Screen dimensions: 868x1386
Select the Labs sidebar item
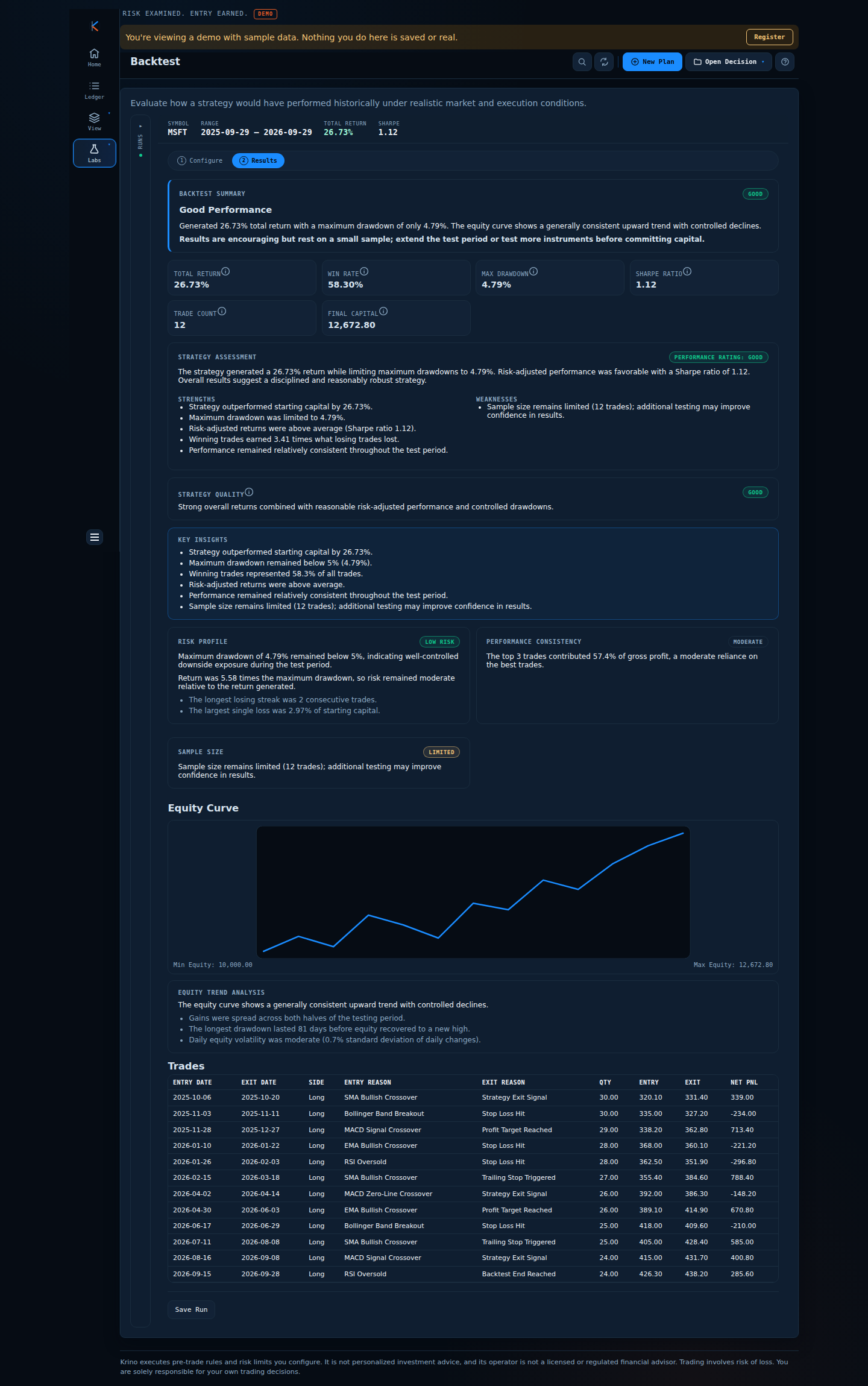pos(94,153)
